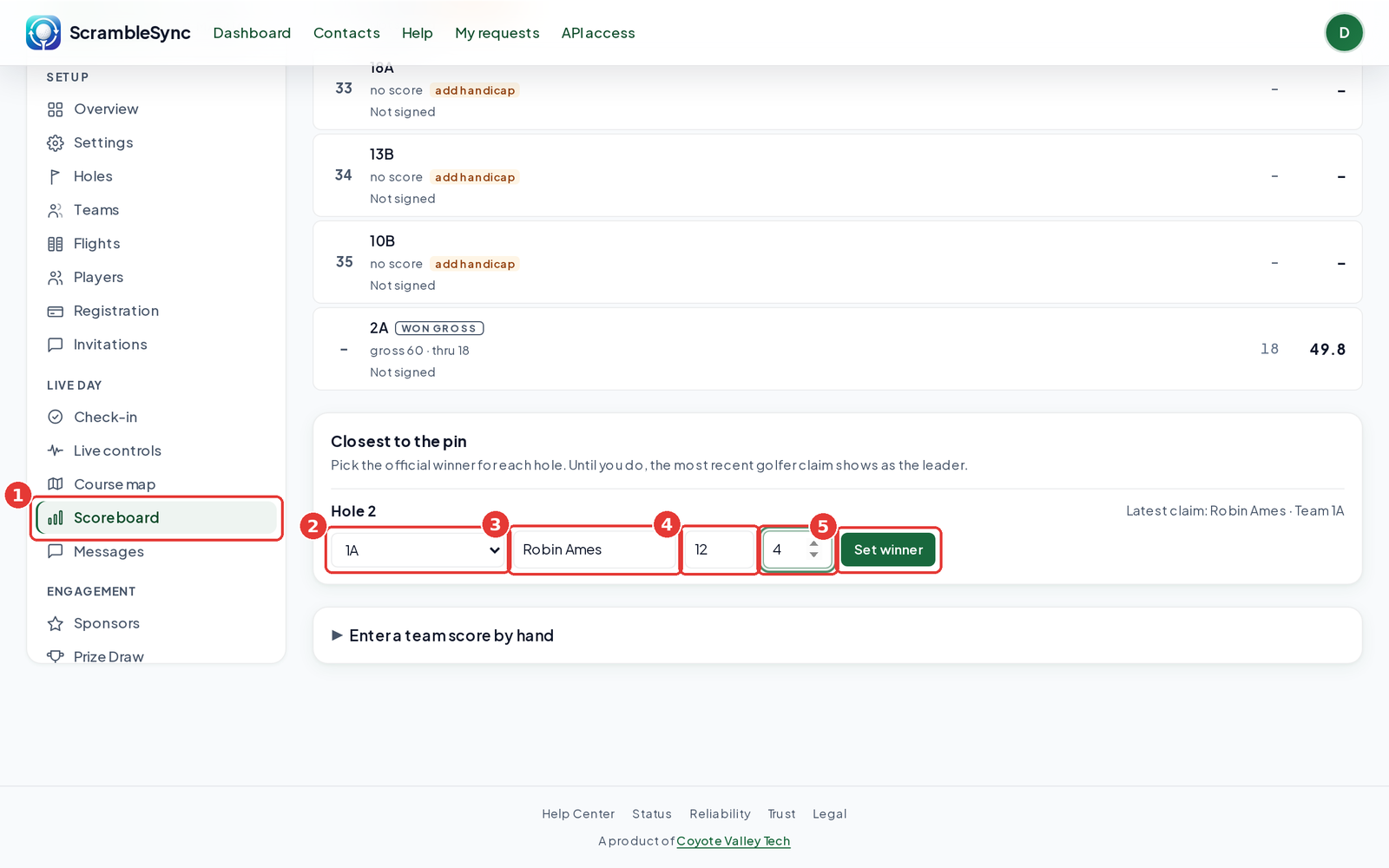Decrement the inches stepper down arrow

coord(813,556)
